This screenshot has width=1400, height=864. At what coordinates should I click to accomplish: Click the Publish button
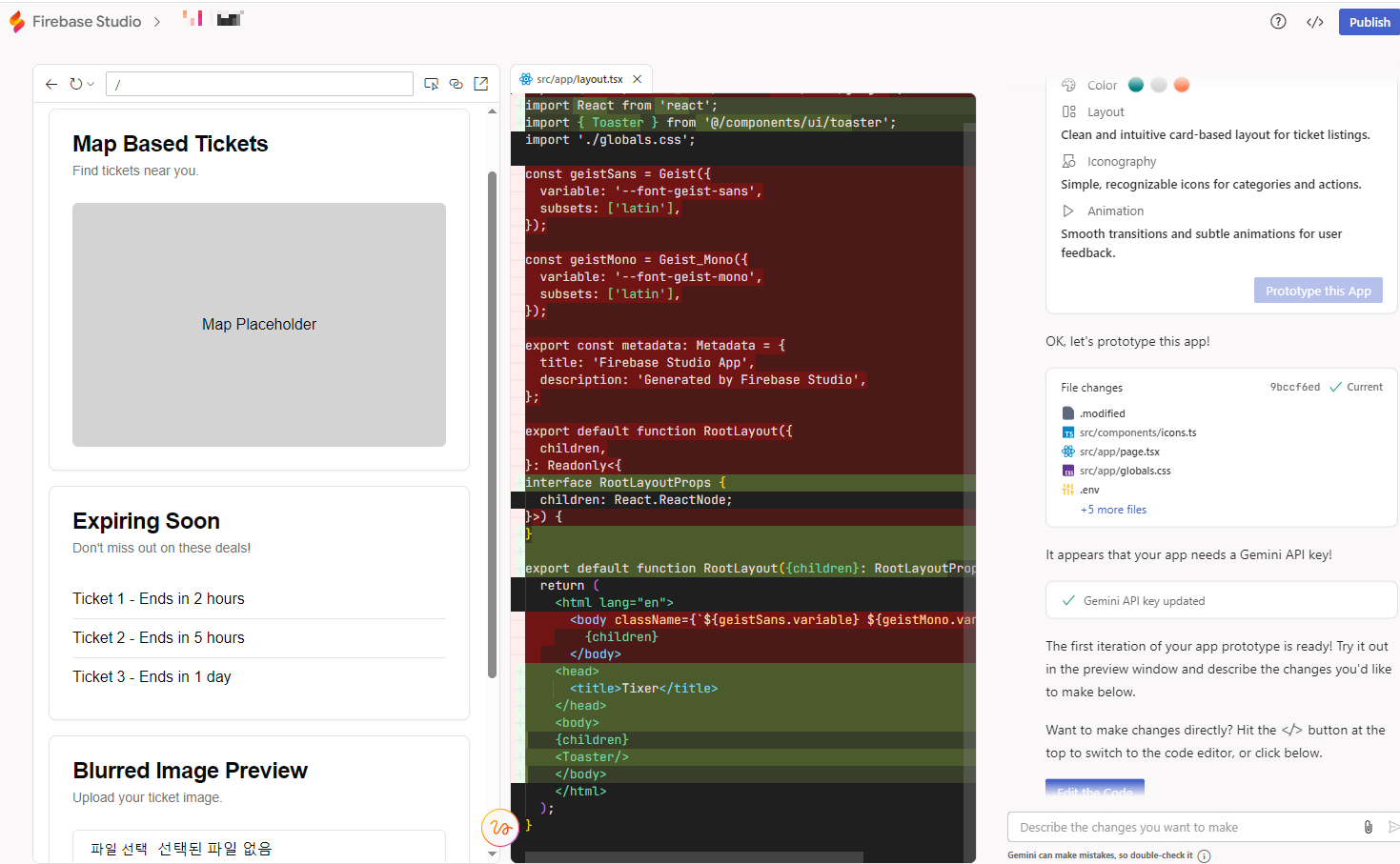pyautogui.click(x=1370, y=22)
